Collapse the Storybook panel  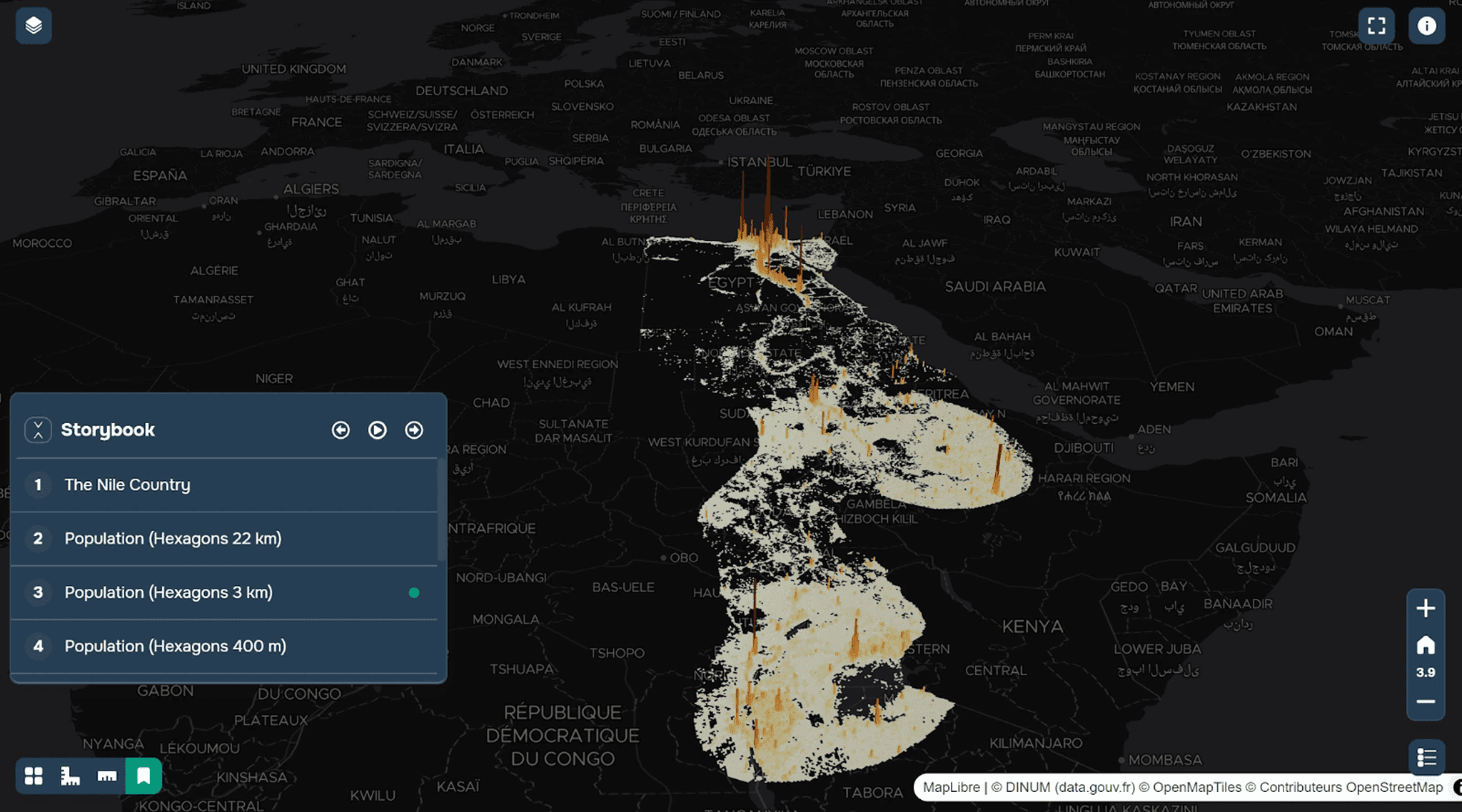click(x=38, y=430)
